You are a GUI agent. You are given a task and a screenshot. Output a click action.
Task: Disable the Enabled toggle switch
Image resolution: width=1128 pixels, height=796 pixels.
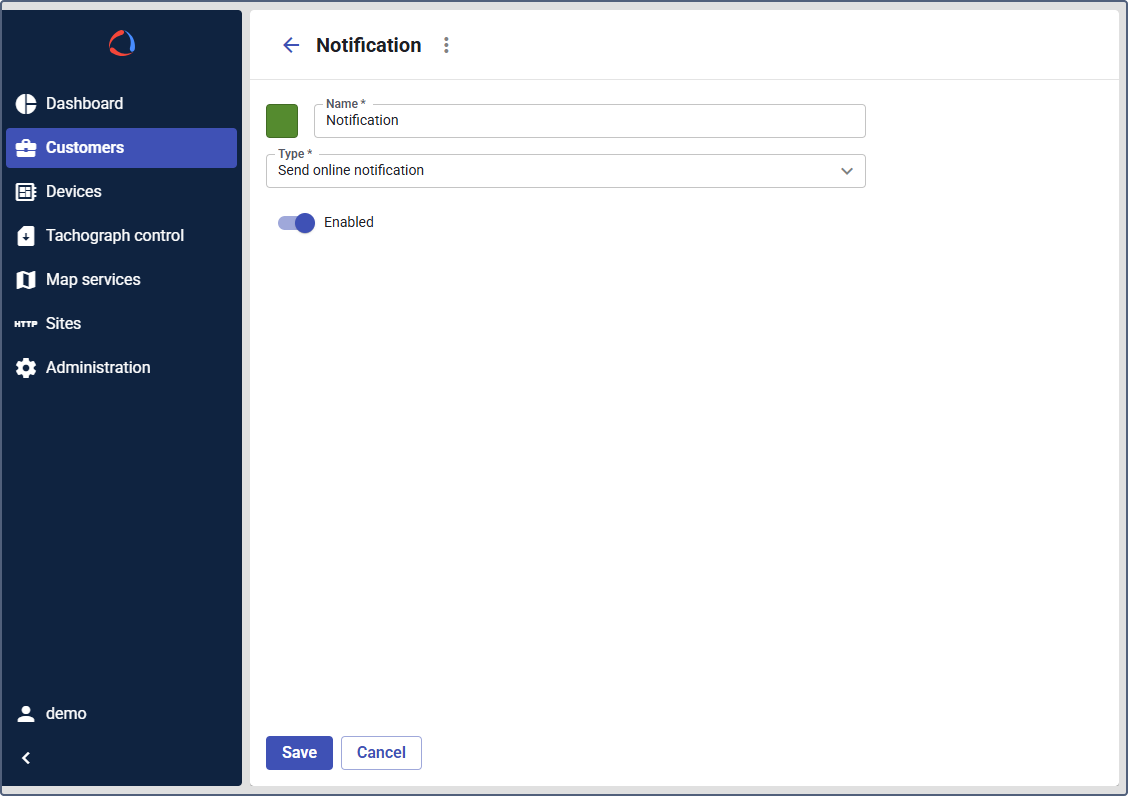click(x=297, y=223)
